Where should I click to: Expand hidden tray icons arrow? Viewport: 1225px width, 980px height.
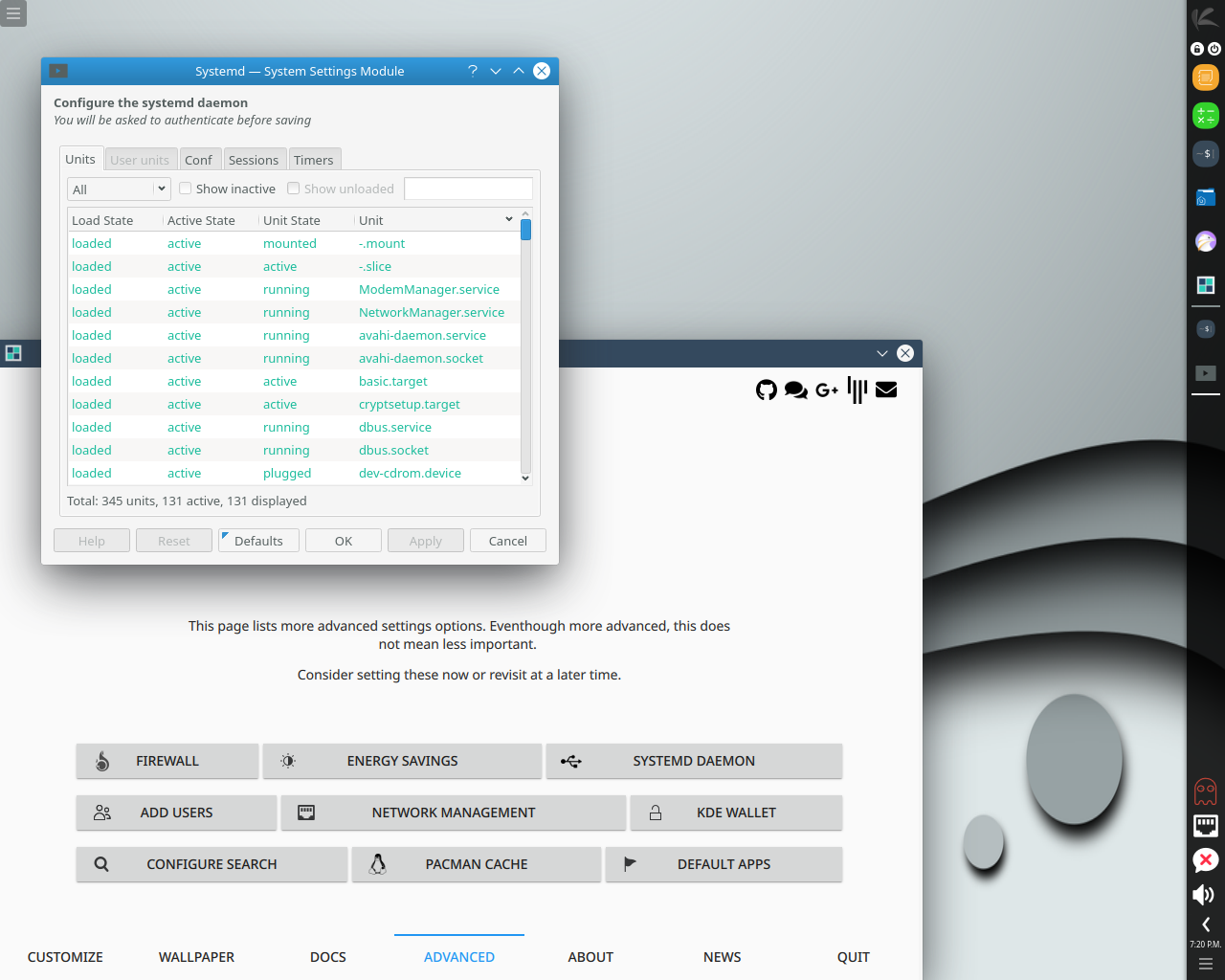[1206, 924]
